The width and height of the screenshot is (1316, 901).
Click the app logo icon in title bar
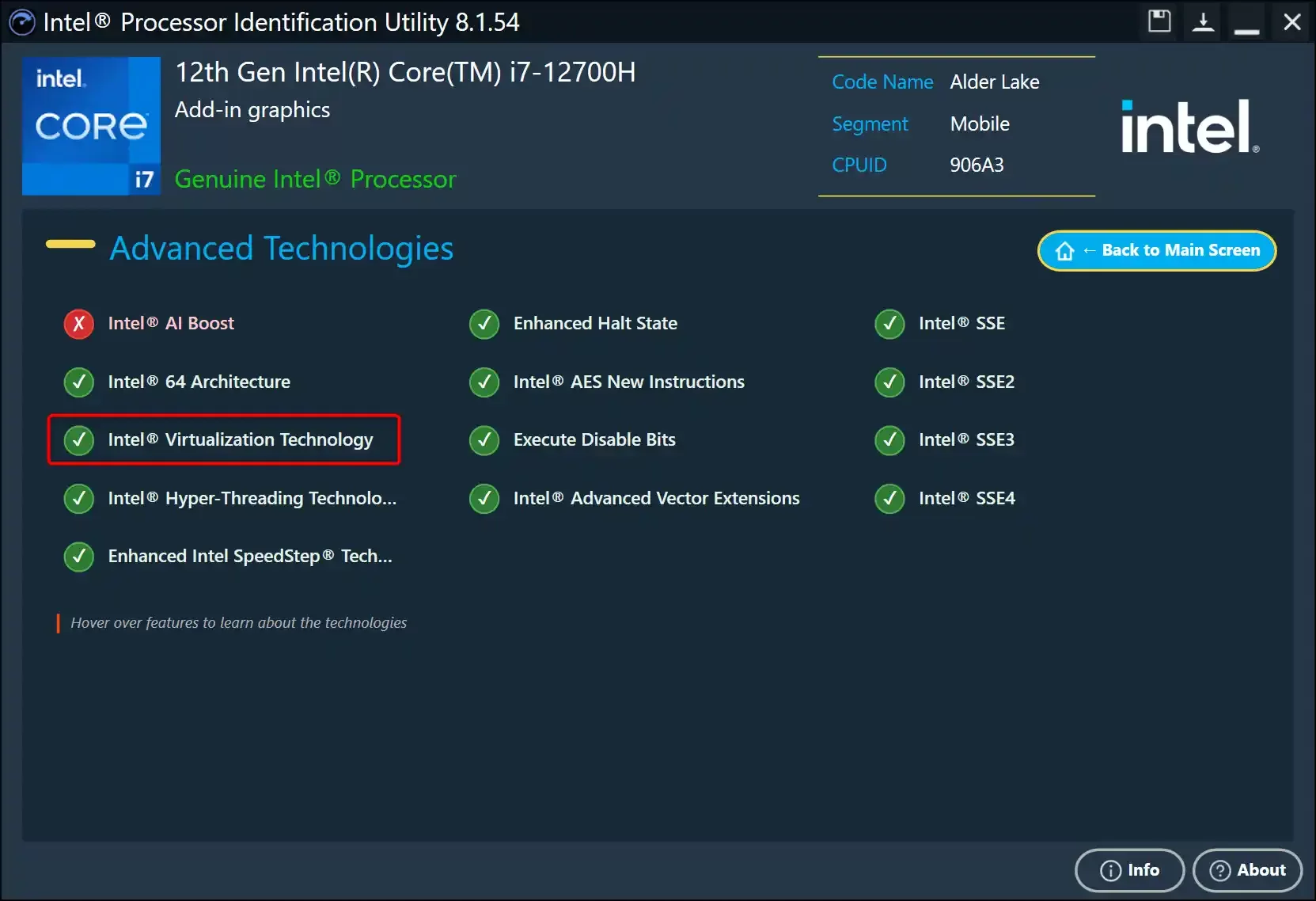click(x=21, y=22)
